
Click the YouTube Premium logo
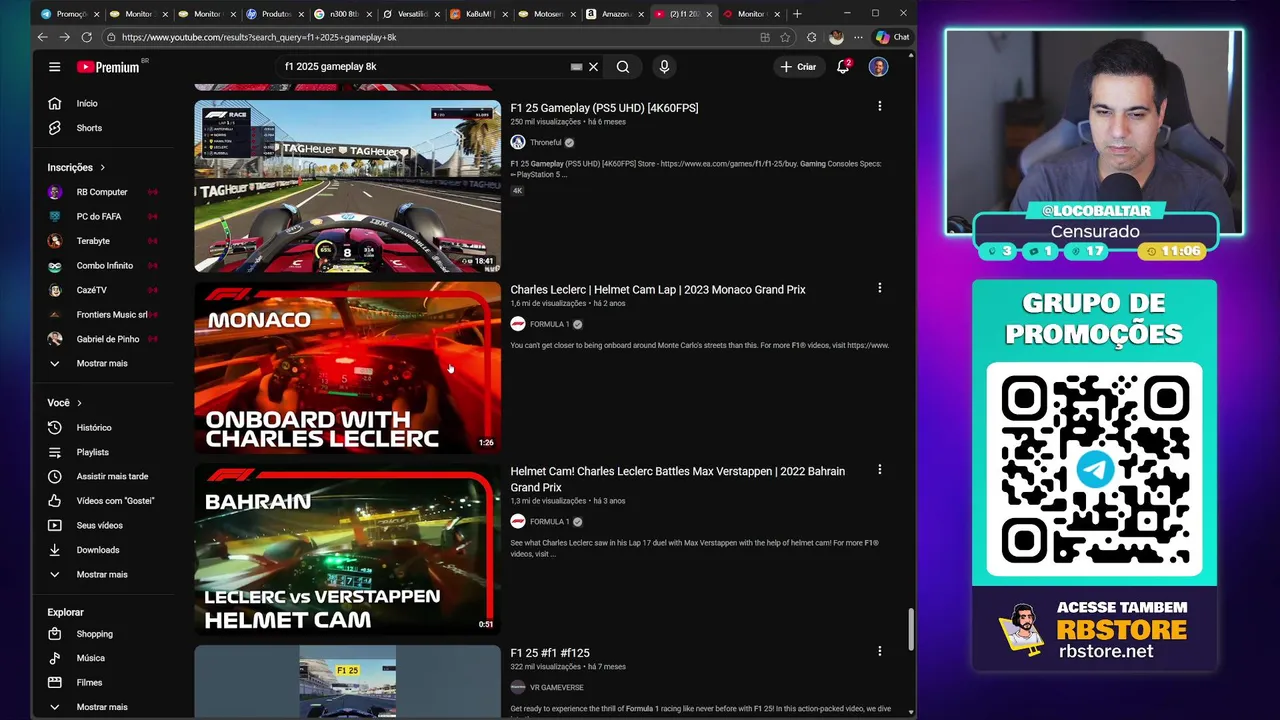pyautogui.click(x=108, y=67)
